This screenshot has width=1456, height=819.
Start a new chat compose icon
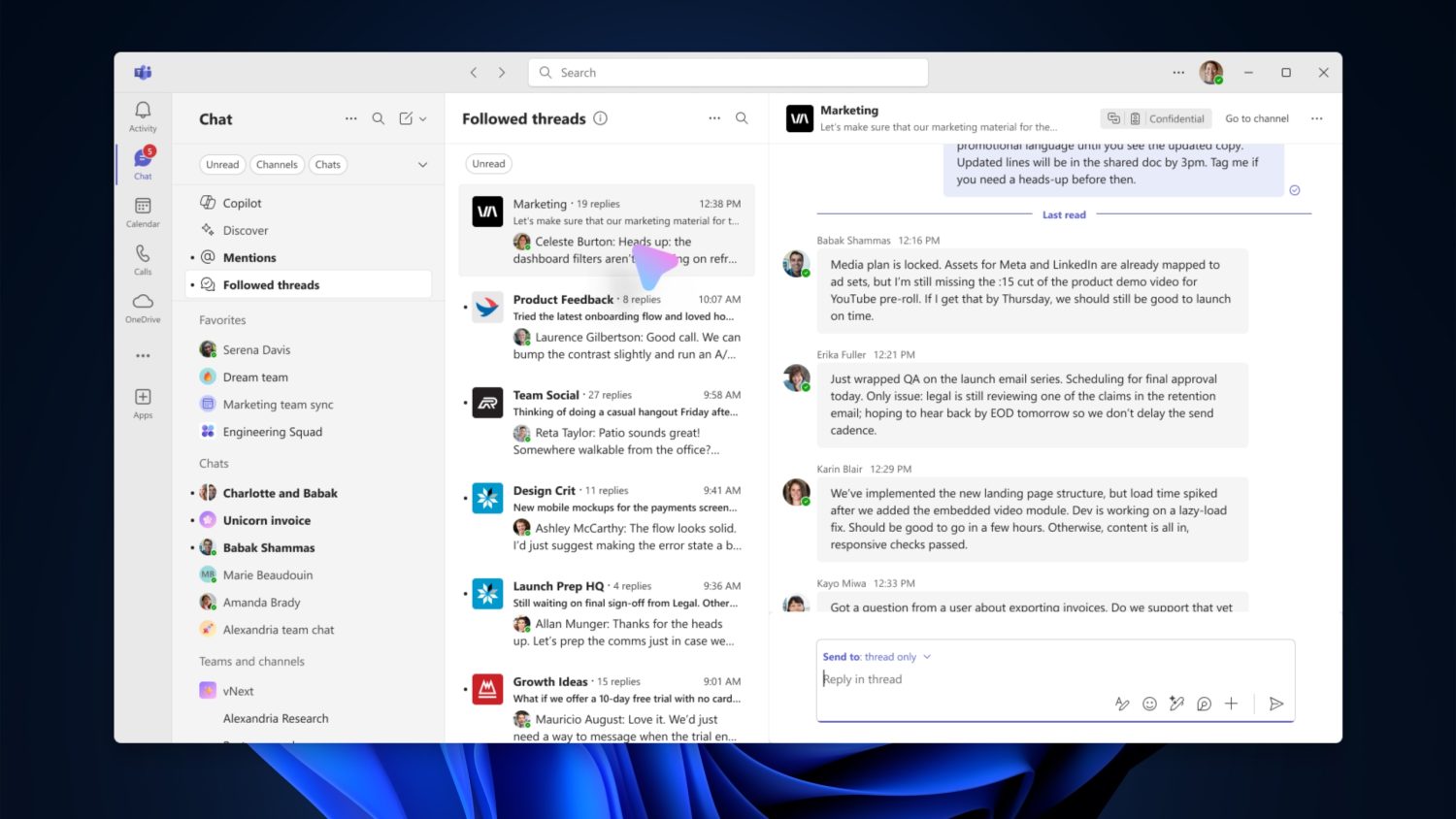406,118
